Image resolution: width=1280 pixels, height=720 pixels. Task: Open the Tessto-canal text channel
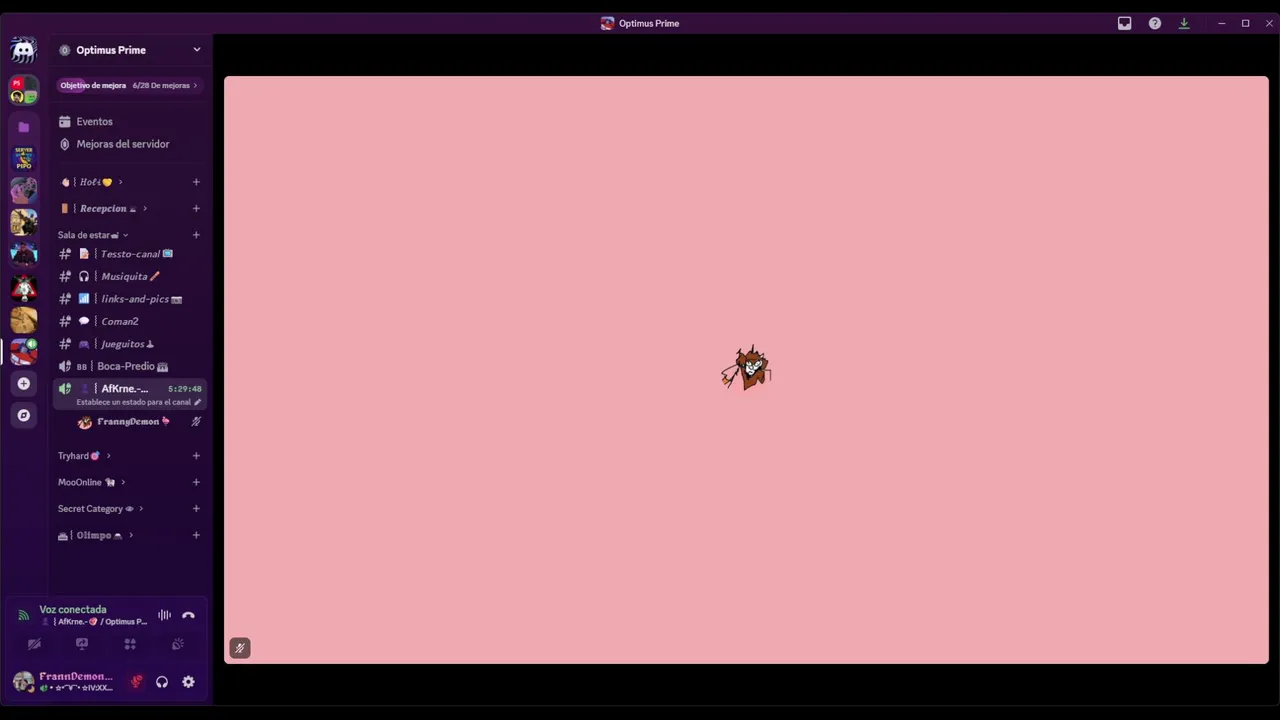(129, 254)
